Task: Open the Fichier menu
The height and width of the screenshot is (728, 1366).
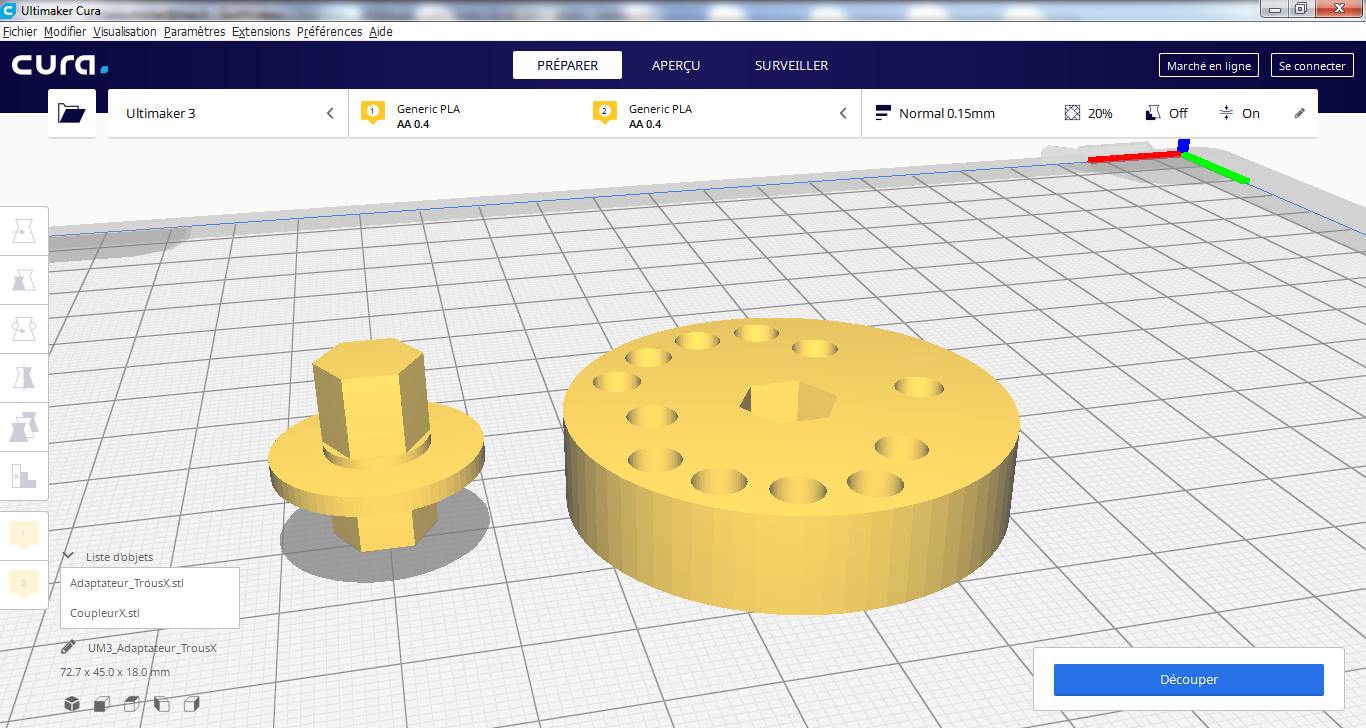Action: coord(20,32)
